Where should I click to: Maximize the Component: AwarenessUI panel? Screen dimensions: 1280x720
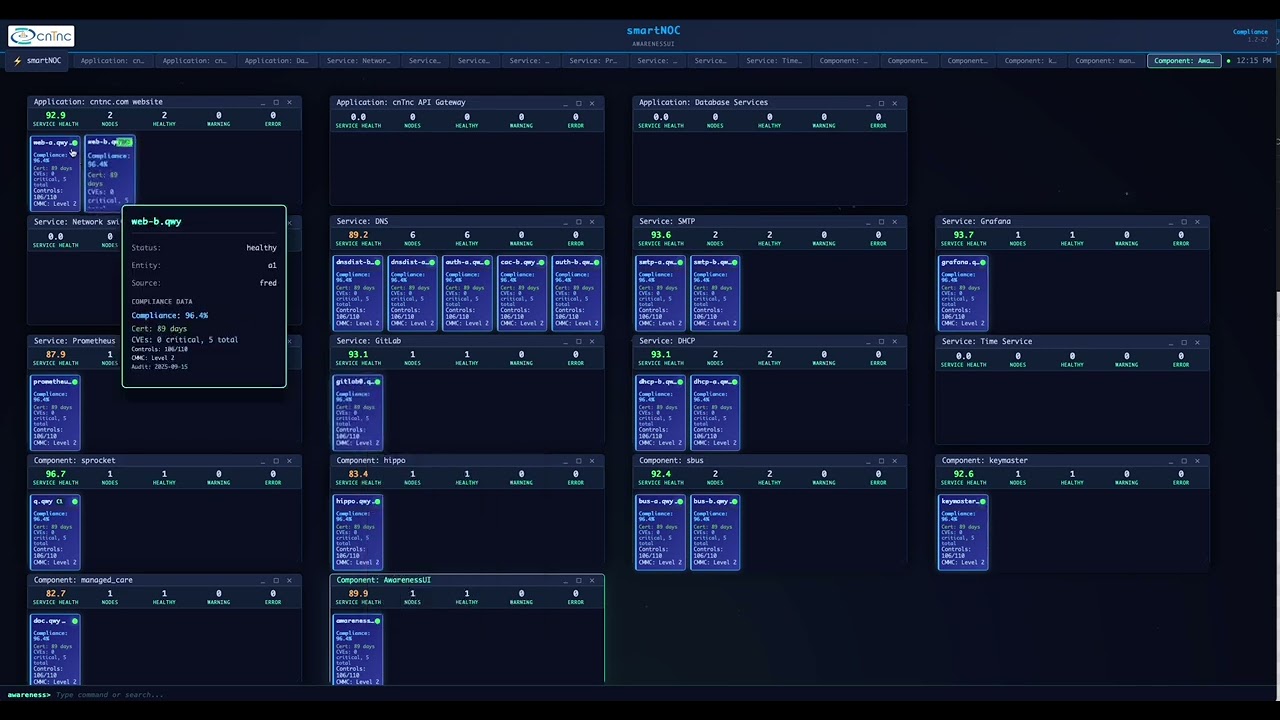click(578, 580)
